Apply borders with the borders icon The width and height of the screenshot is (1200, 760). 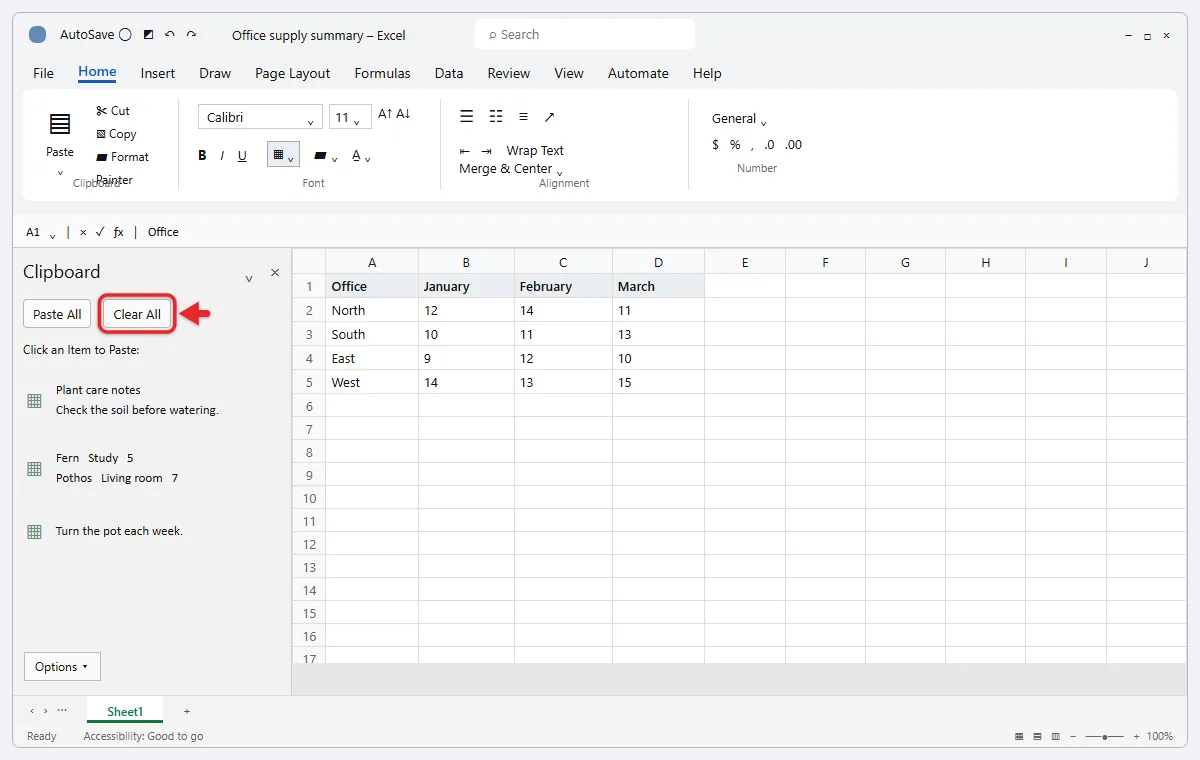tap(277, 155)
